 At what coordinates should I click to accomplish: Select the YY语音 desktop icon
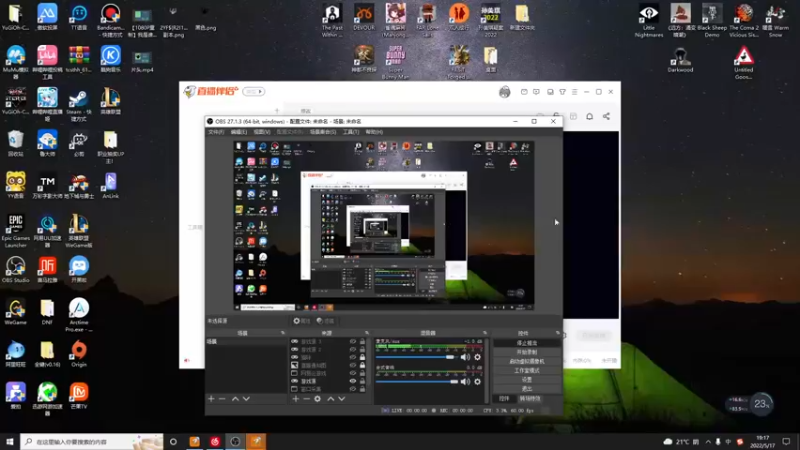pyautogui.click(x=15, y=185)
